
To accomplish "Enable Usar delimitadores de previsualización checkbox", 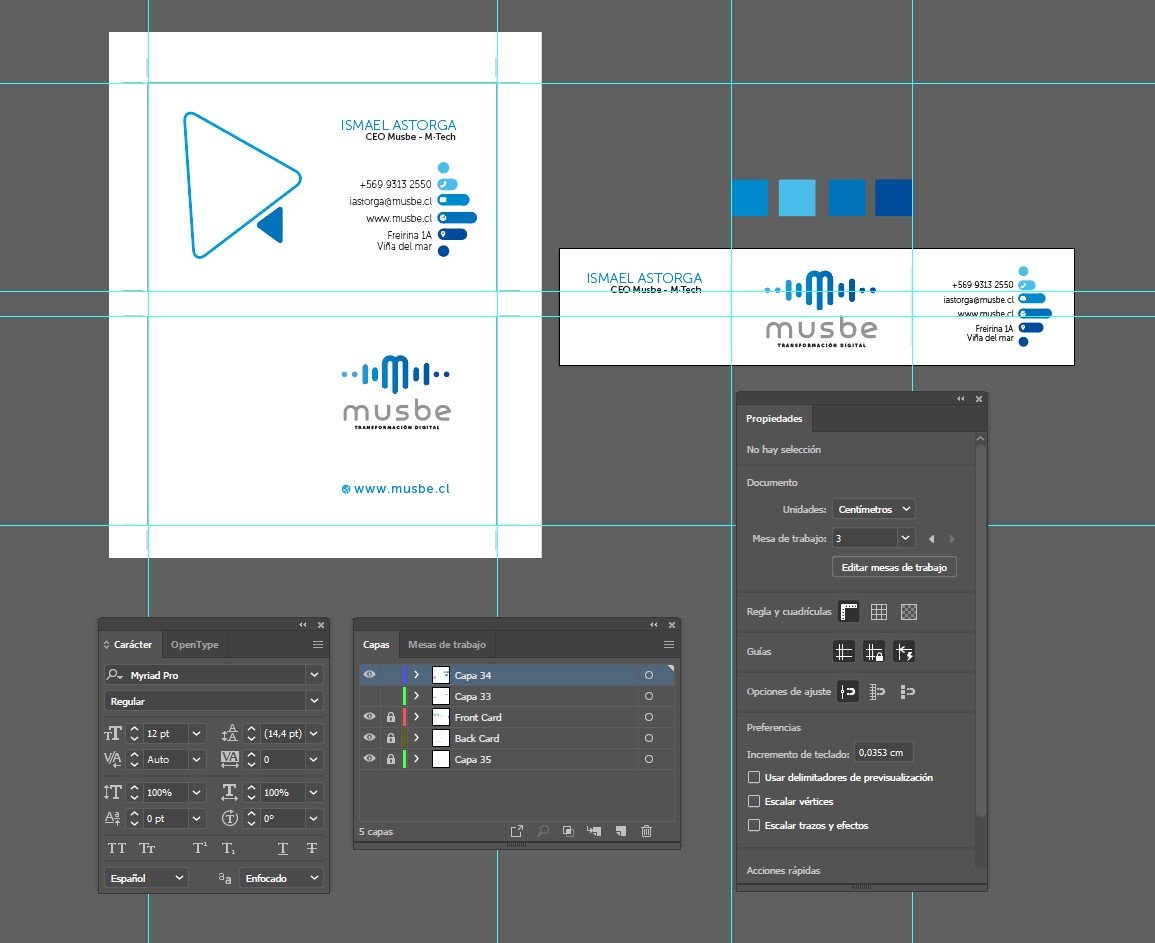I will [754, 777].
